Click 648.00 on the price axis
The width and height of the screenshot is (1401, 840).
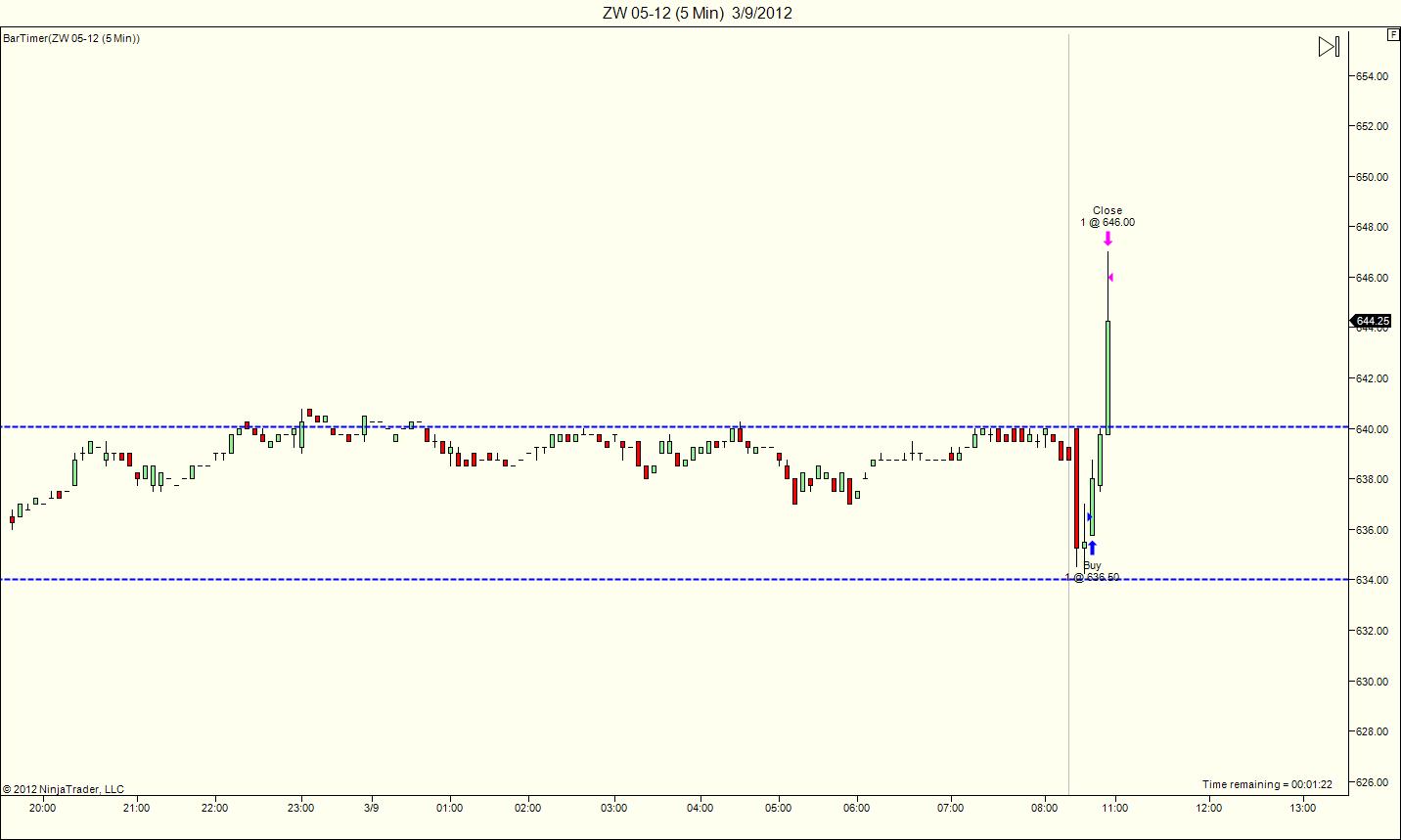(1372, 227)
